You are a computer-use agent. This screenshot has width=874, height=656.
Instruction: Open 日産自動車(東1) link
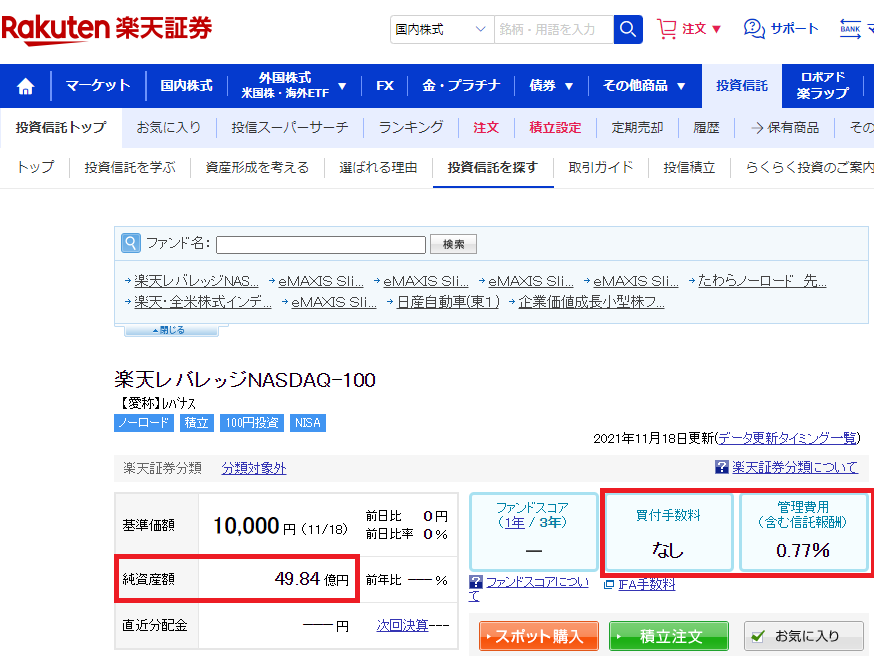[448, 302]
